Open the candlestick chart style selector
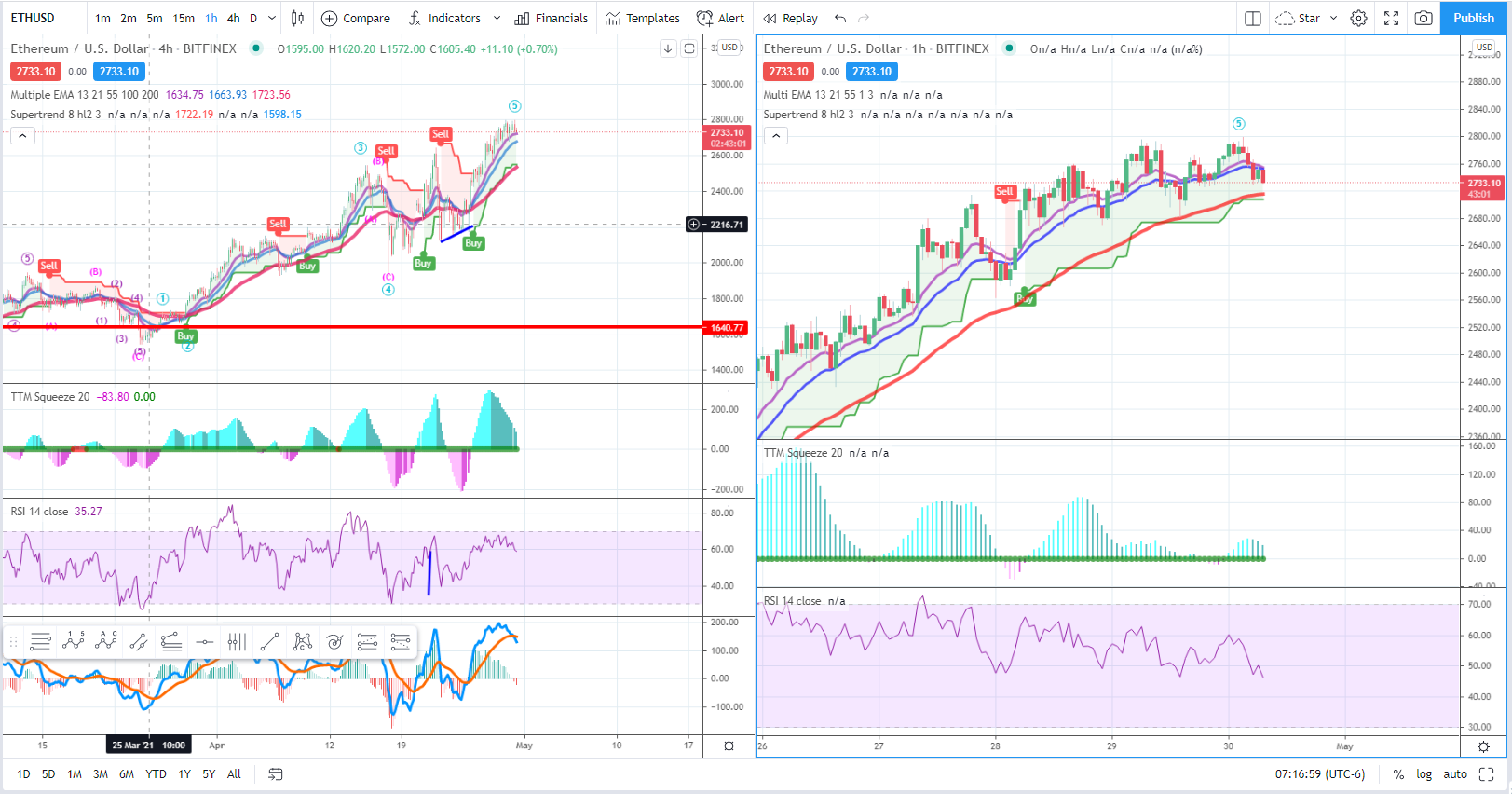The width and height of the screenshot is (1512, 794). click(297, 18)
